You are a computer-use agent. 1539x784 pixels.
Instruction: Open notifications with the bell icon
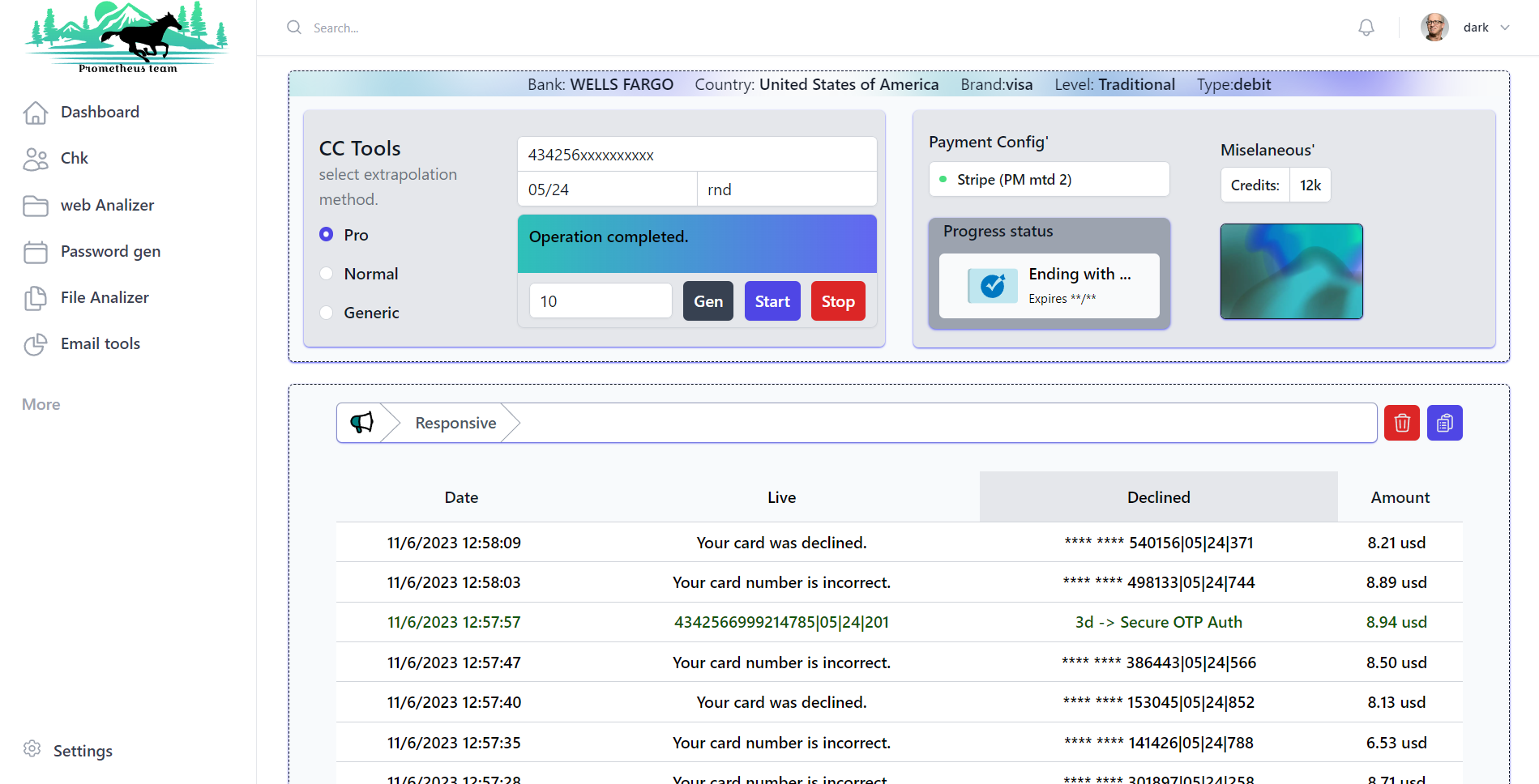(x=1366, y=28)
